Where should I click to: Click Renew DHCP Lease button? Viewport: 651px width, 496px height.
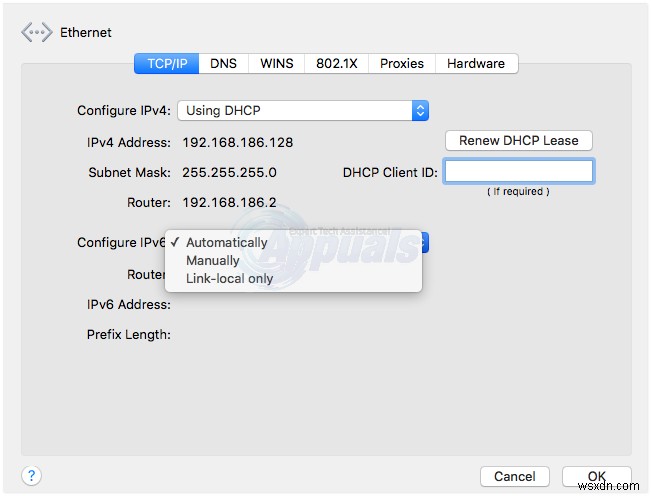coord(519,141)
